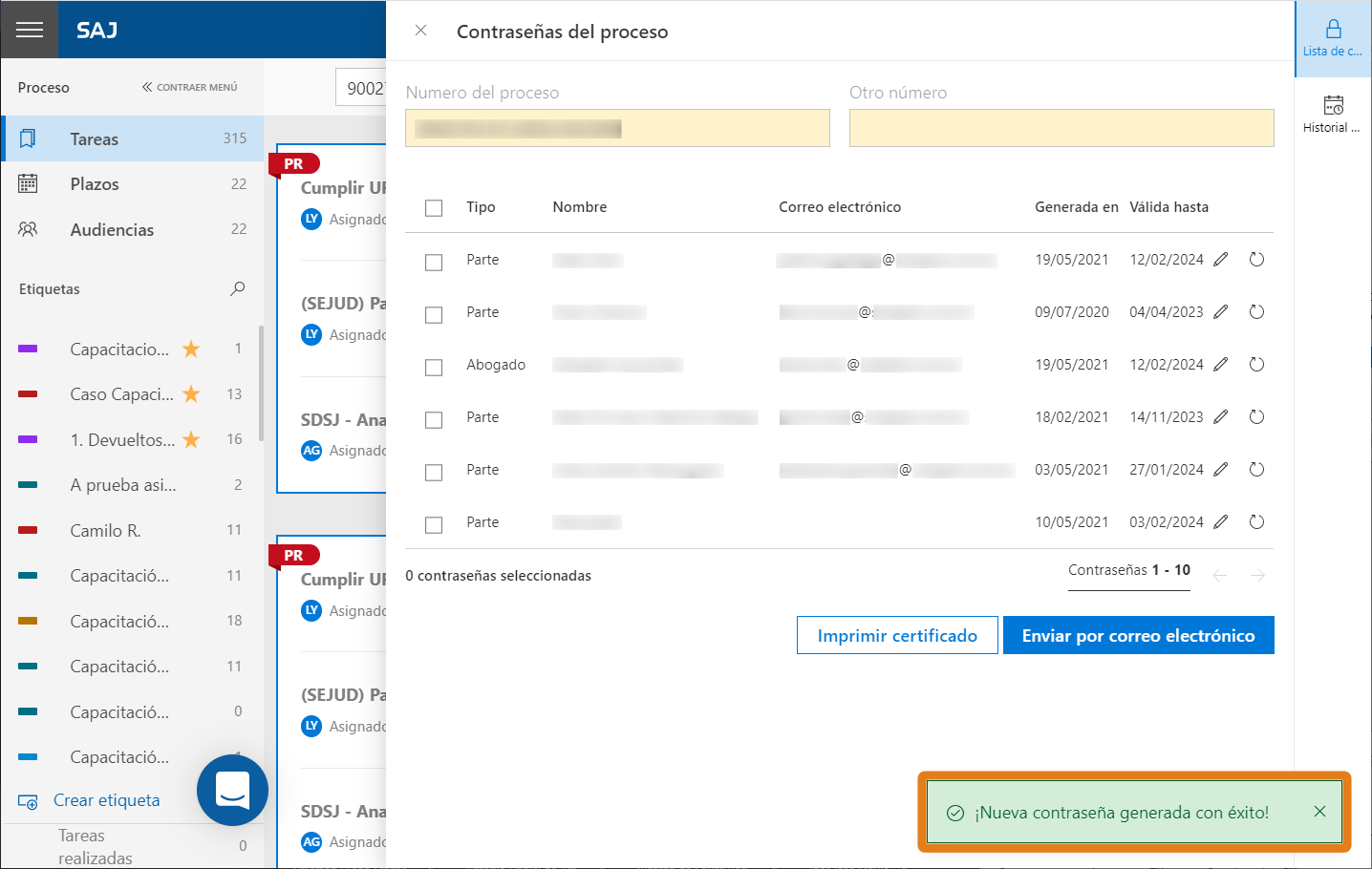1372x869 pixels.
Task: Regenerate password for Parte row 19/05/2021 first
Action: pos(1256,260)
